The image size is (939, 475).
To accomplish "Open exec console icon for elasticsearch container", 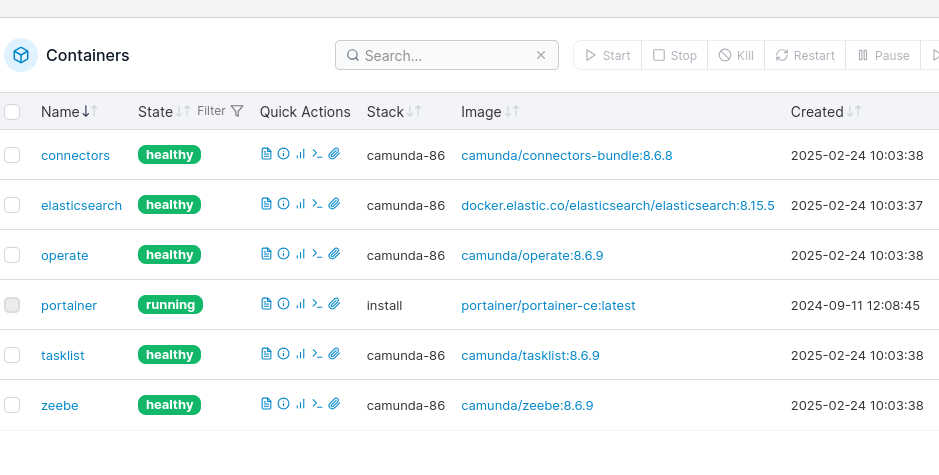I will 317,204.
